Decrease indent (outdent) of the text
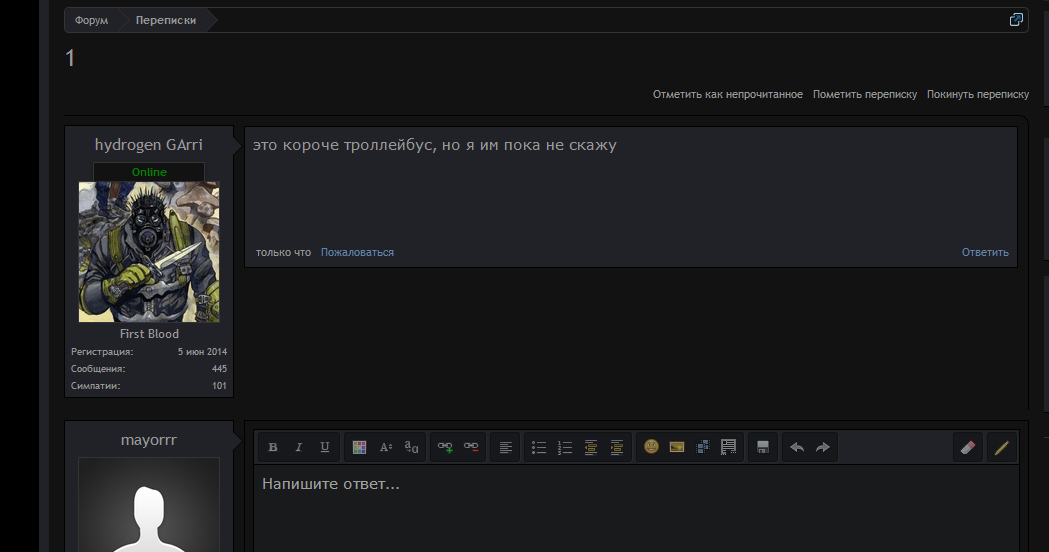This screenshot has height=552, width=1049. (x=591, y=447)
